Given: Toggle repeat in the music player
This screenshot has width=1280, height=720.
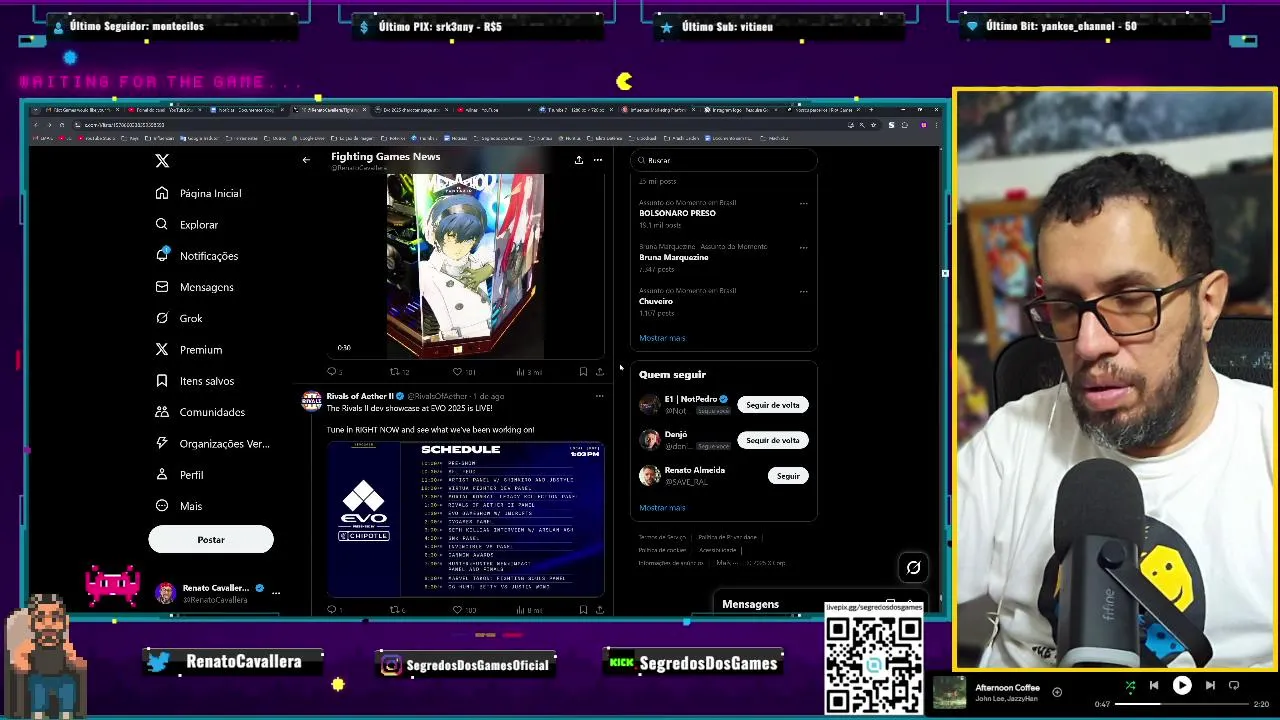Looking at the screenshot, I should 1234,686.
